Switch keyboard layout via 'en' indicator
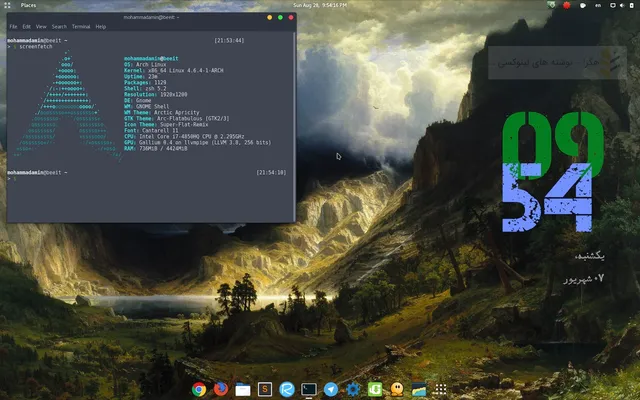The width and height of the screenshot is (640, 400). (598, 5)
